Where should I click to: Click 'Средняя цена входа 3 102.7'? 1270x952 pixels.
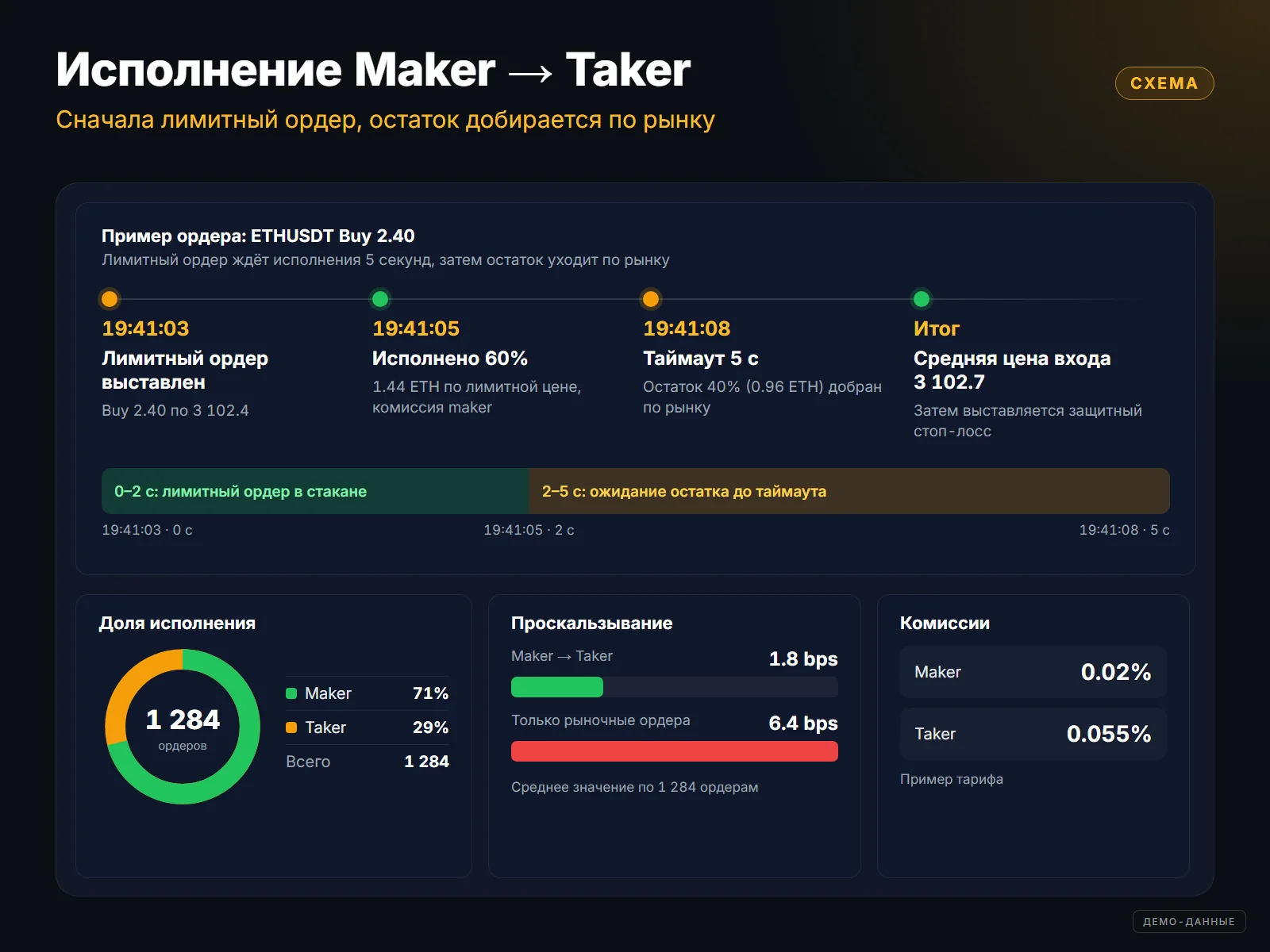1012,370
